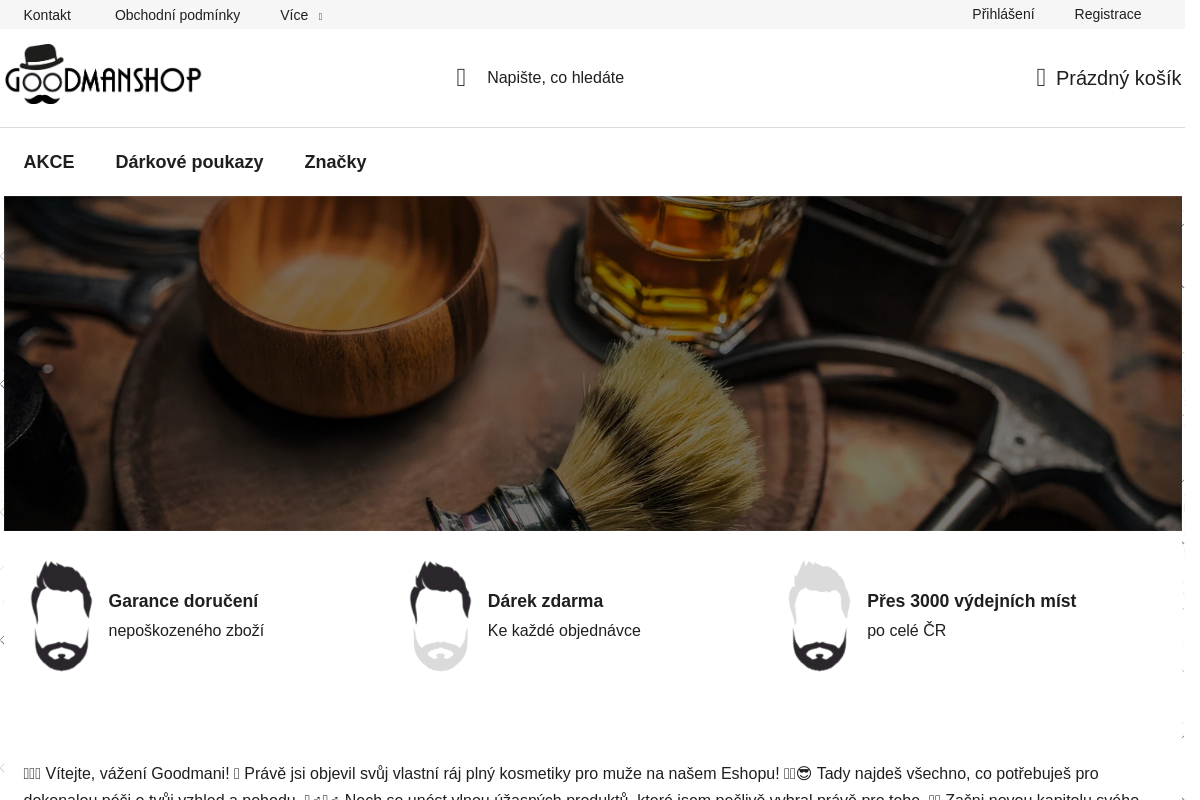Screen dimensions: 1200x800
Task: Go to Přihlášení login
Action: (x=1003, y=14)
